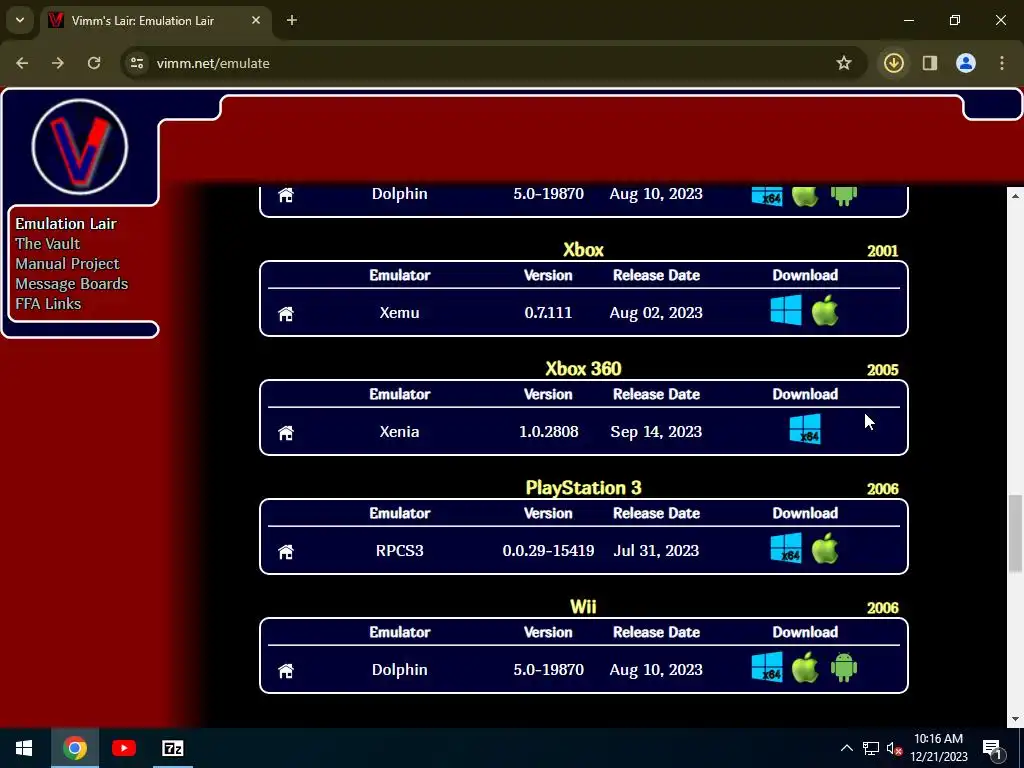Click scrollbar down arrow
Image resolution: width=1024 pixels, height=768 pixels.
pyautogui.click(x=1015, y=720)
